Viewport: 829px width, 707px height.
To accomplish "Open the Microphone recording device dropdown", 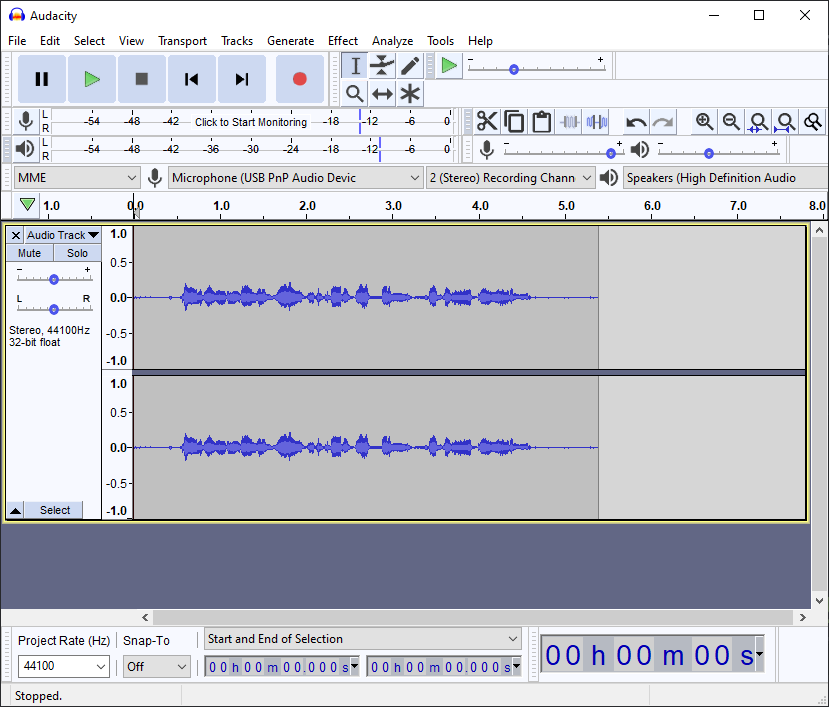I will [x=296, y=178].
